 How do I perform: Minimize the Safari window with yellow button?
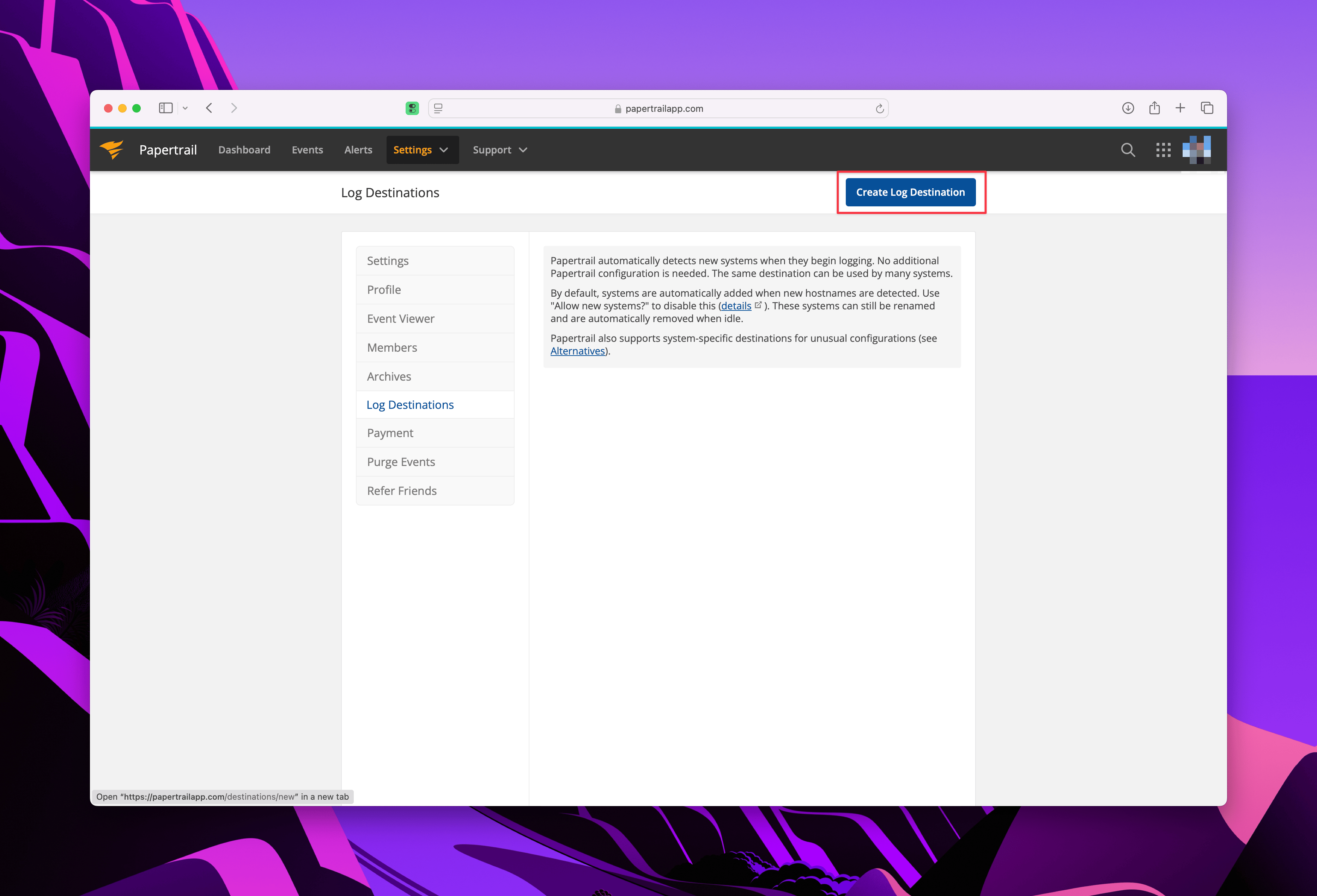[122, 108]
